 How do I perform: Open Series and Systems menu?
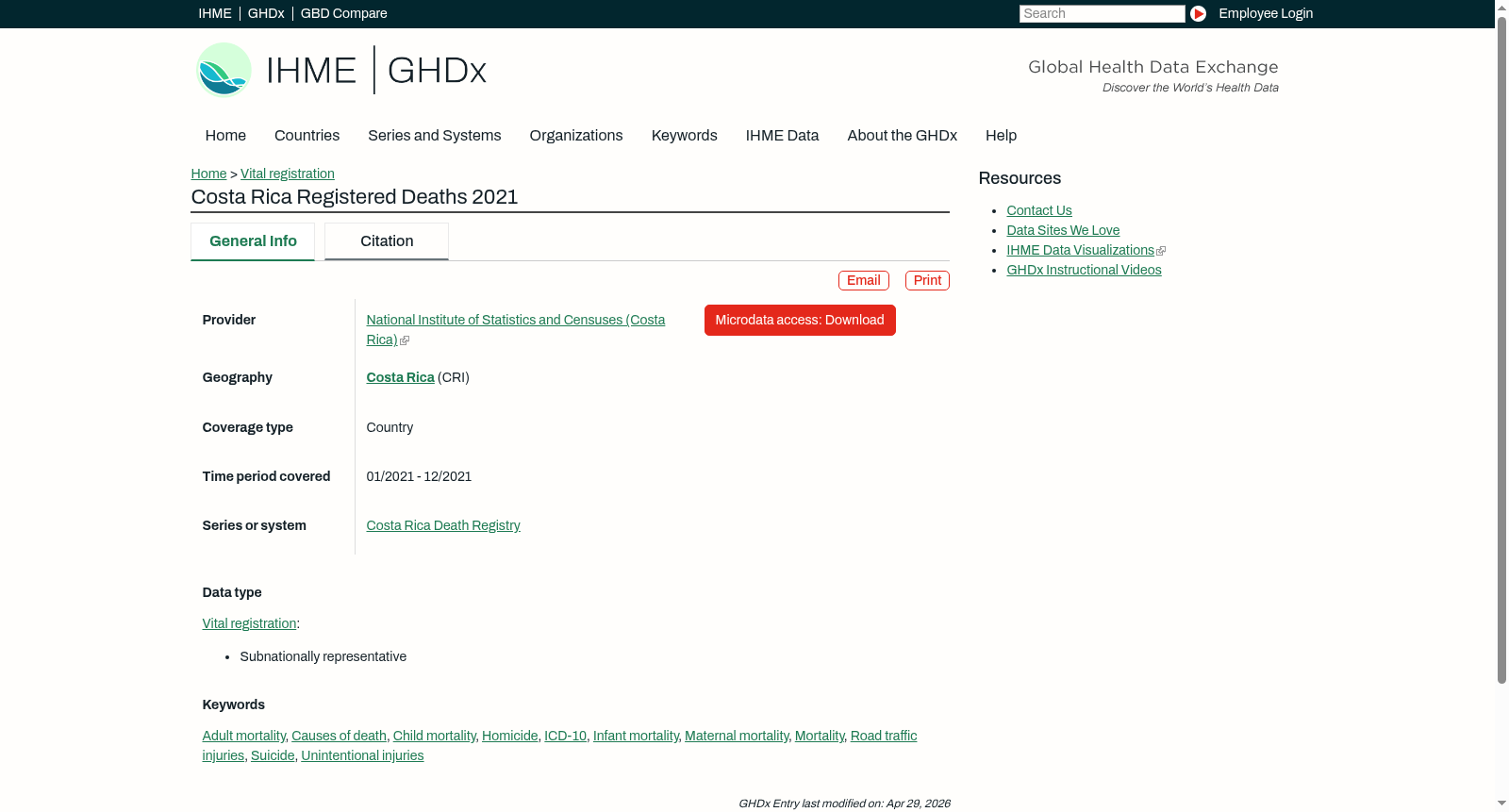435,136
